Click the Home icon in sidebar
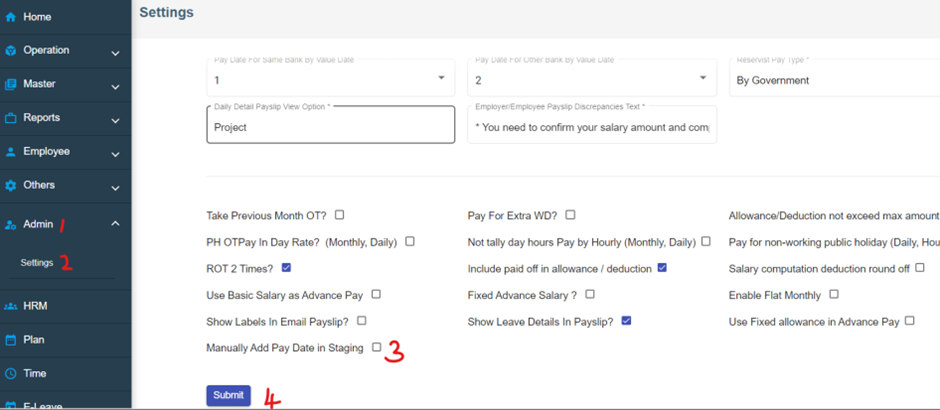 click(11, 17)
